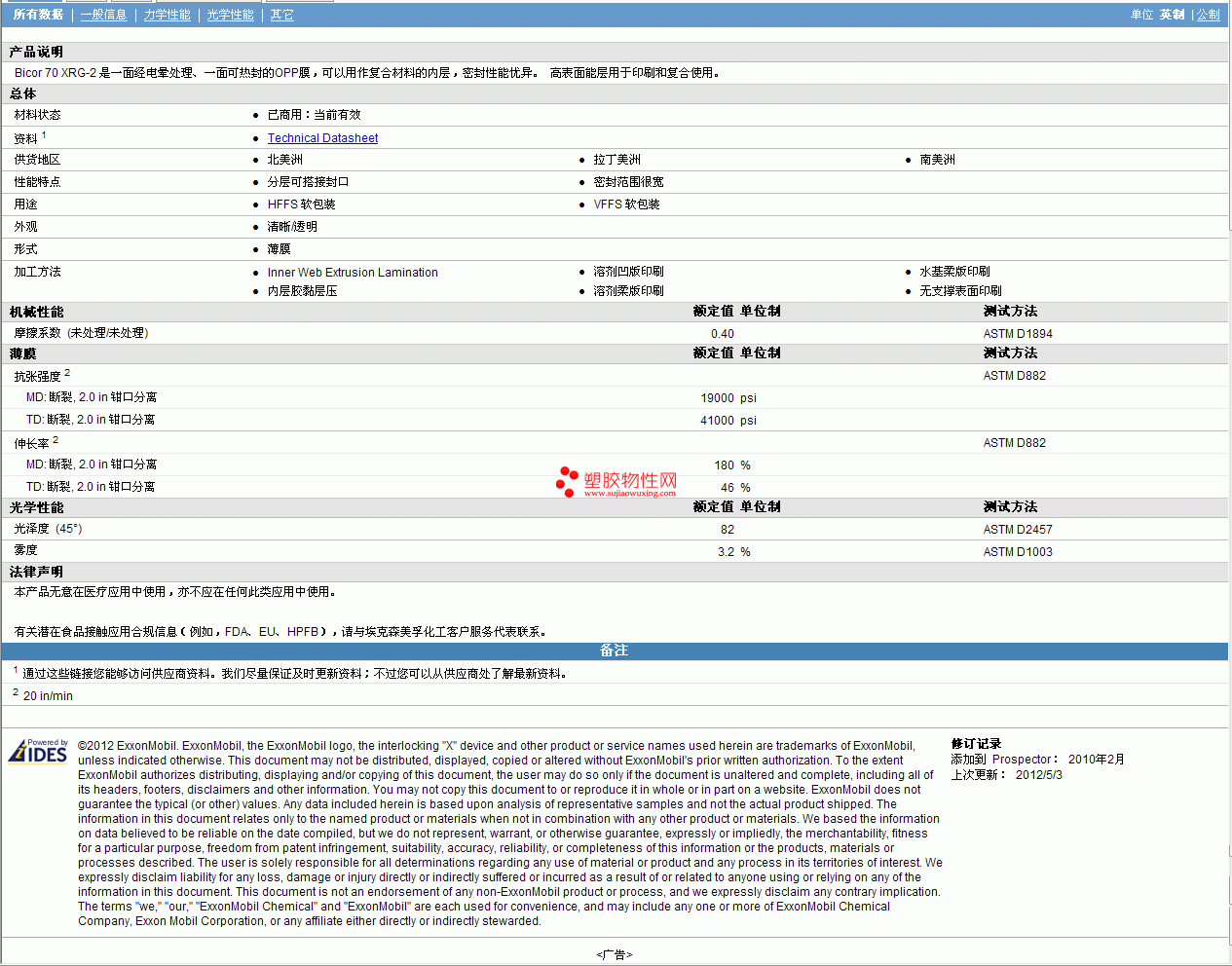Switch units to 公制
This screenshot has height=966, width=1232.
pyautogui.click(x=1209, y=15)
